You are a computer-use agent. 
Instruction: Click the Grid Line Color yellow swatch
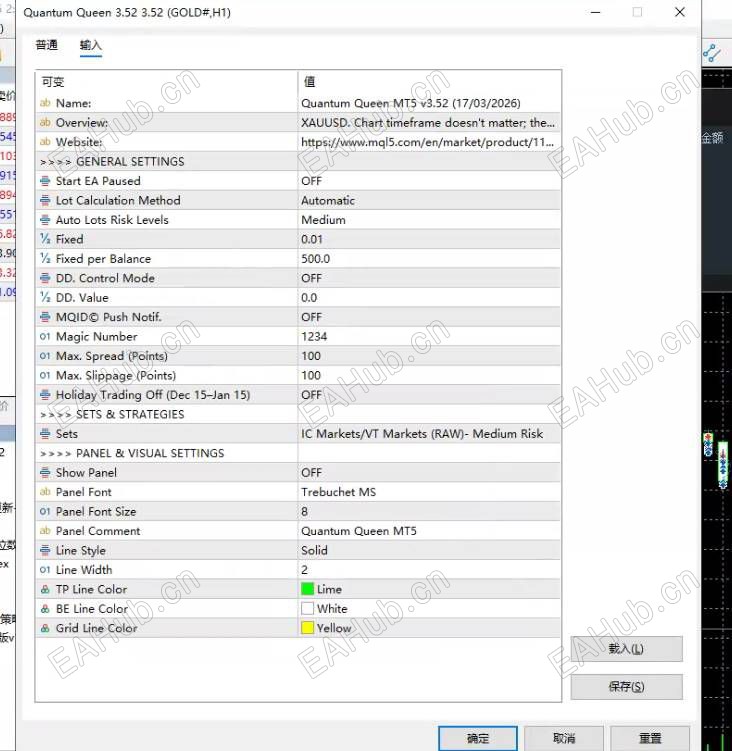307,628
